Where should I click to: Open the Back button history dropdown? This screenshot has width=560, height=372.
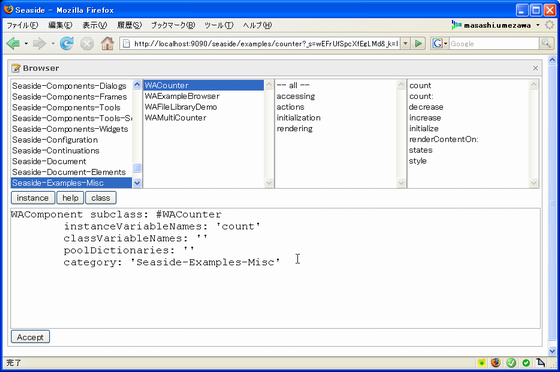(26, 44)
